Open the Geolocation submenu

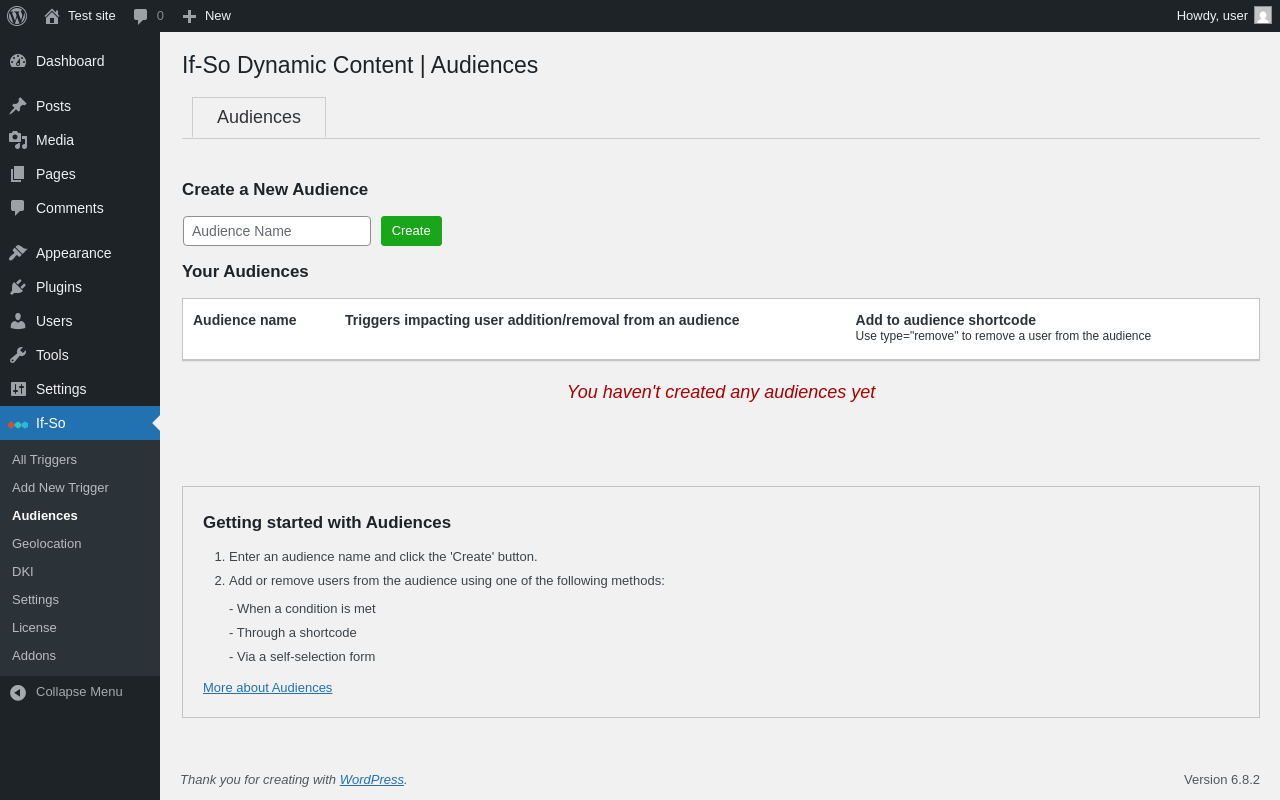tap(80, 544)
